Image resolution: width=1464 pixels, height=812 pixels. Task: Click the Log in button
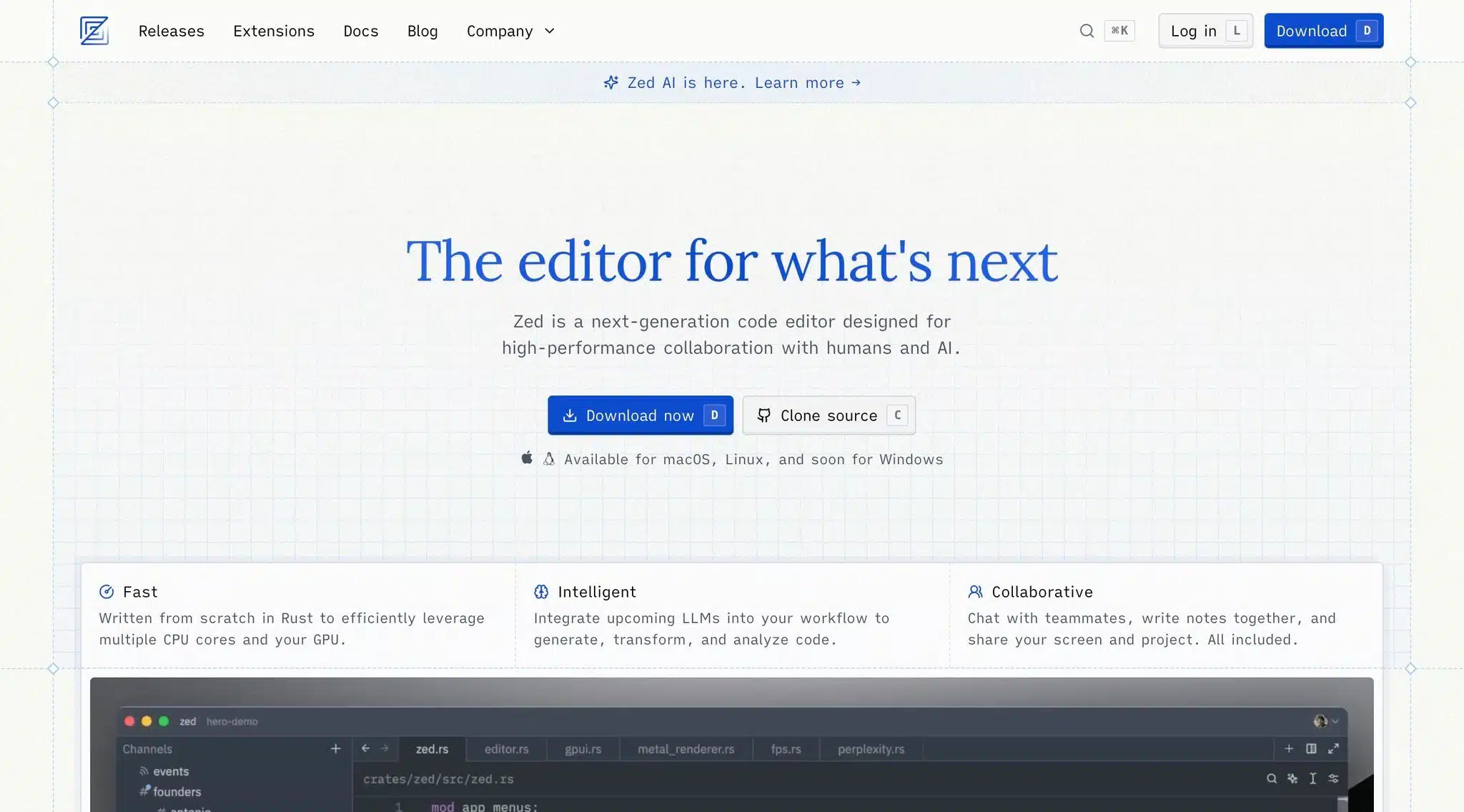click(1205, 31)
